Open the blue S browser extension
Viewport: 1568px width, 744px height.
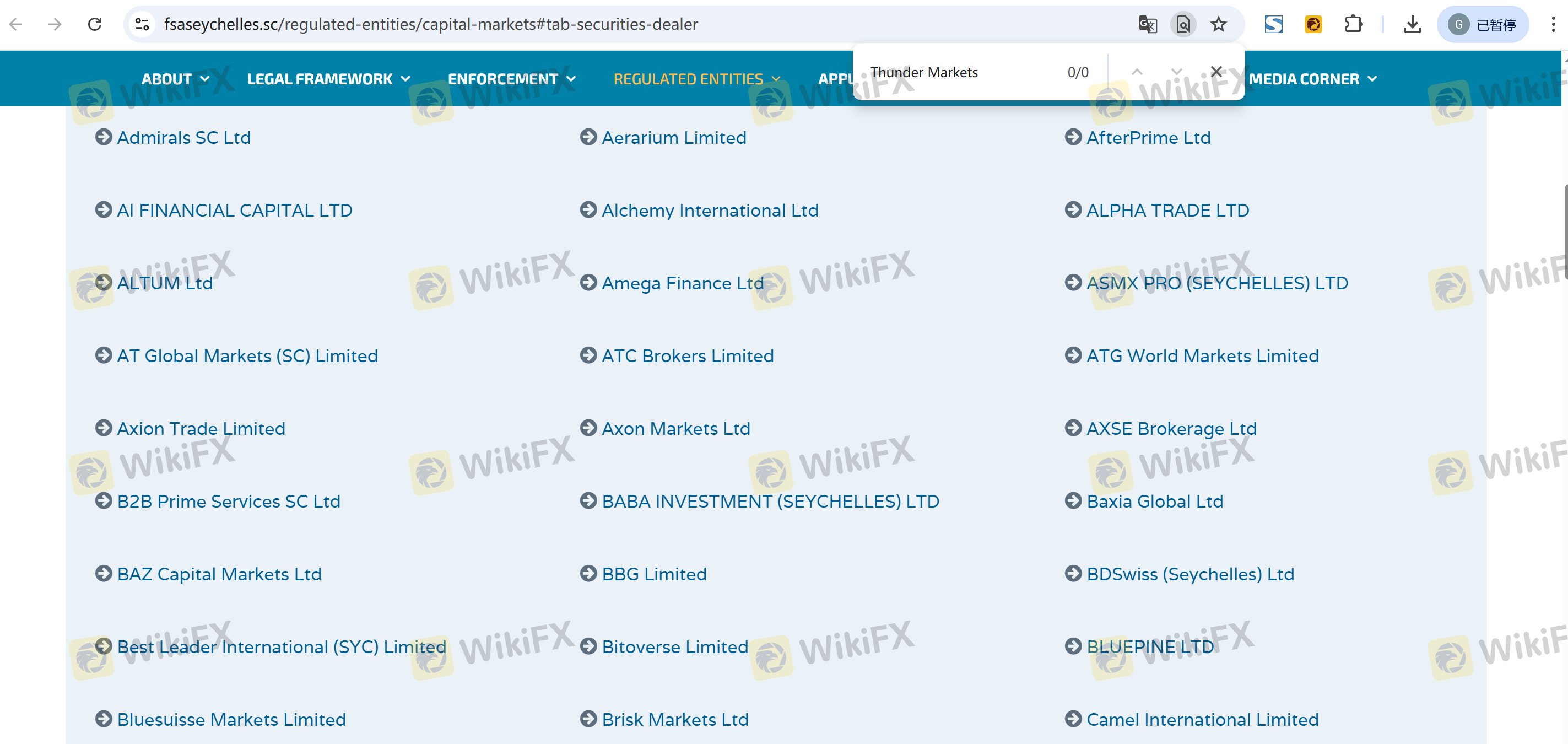(1273, 24)
